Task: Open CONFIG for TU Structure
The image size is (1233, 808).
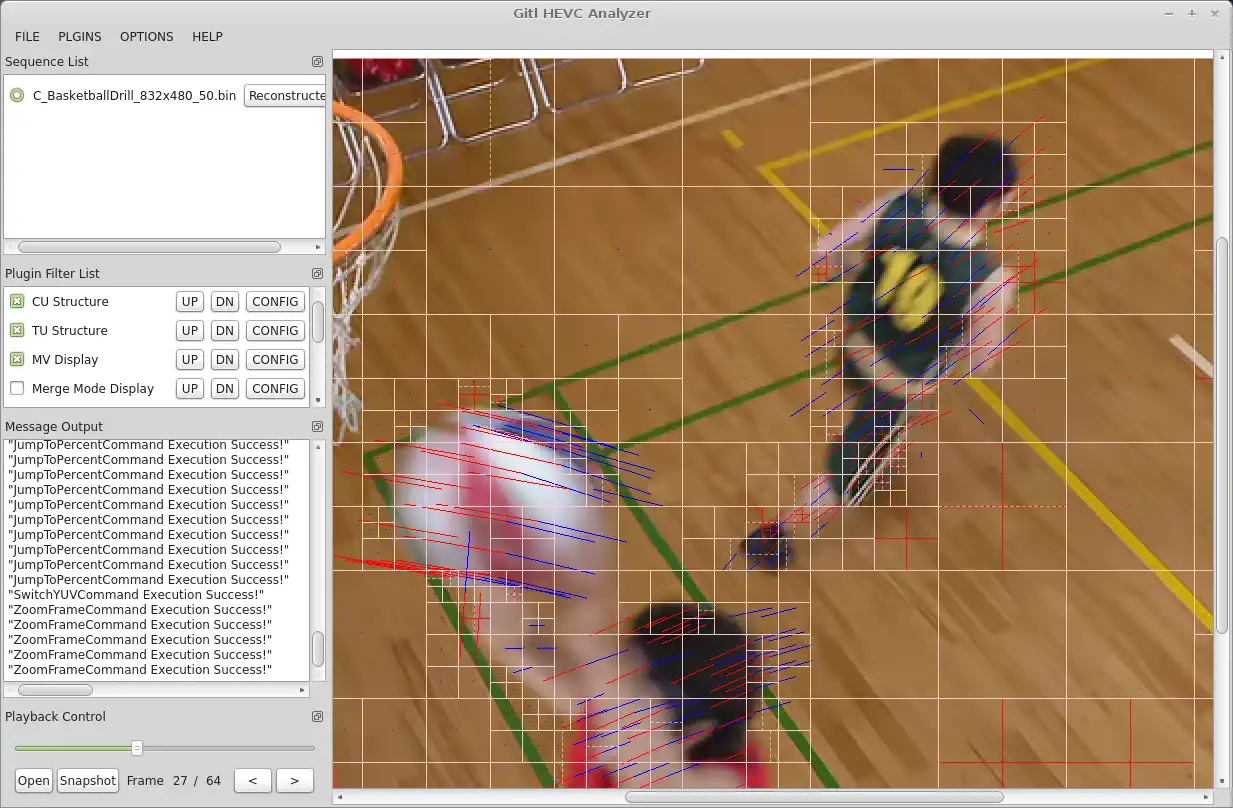Action: (275, 331)
